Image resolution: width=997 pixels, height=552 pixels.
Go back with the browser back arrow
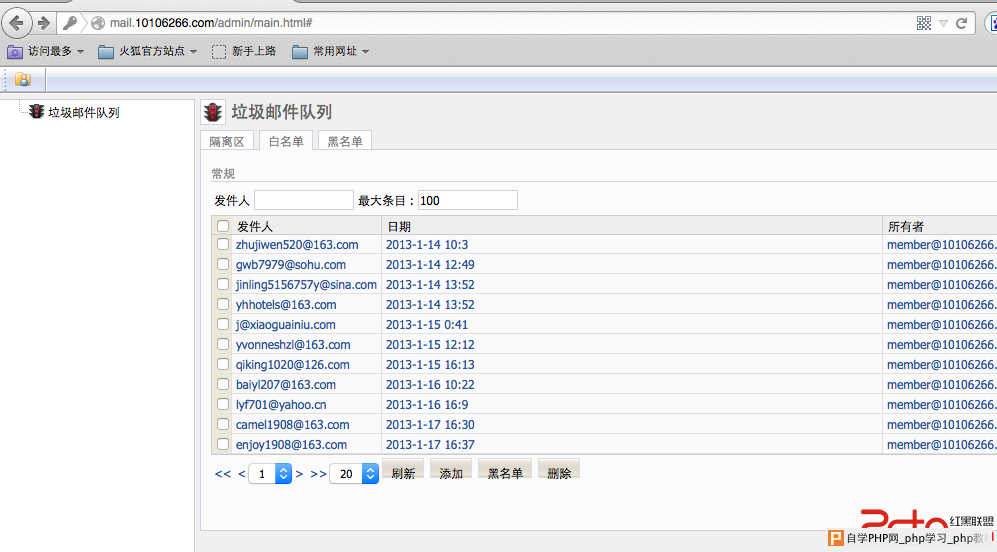(17, 24)
